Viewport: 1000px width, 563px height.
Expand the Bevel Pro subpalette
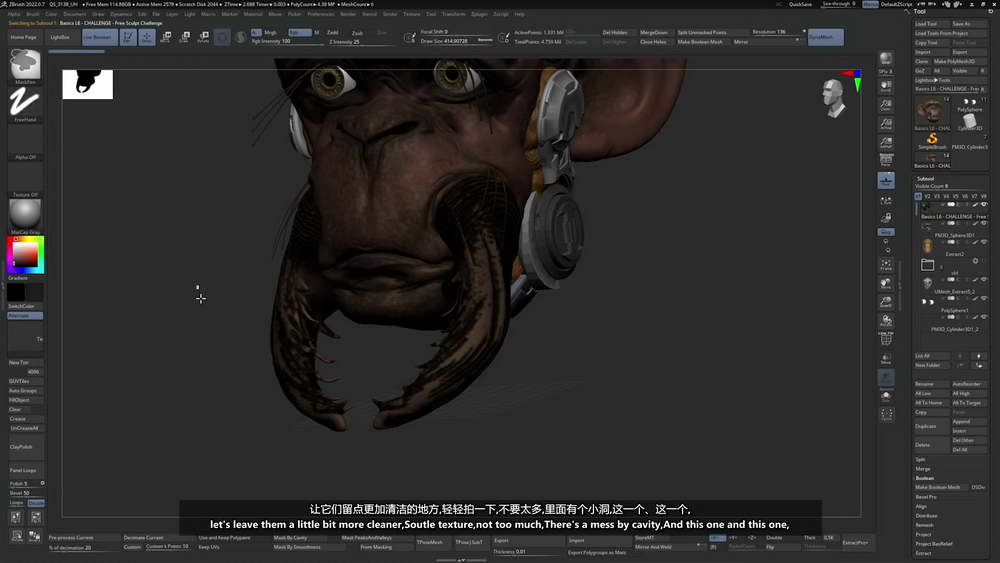pos(925,497)
